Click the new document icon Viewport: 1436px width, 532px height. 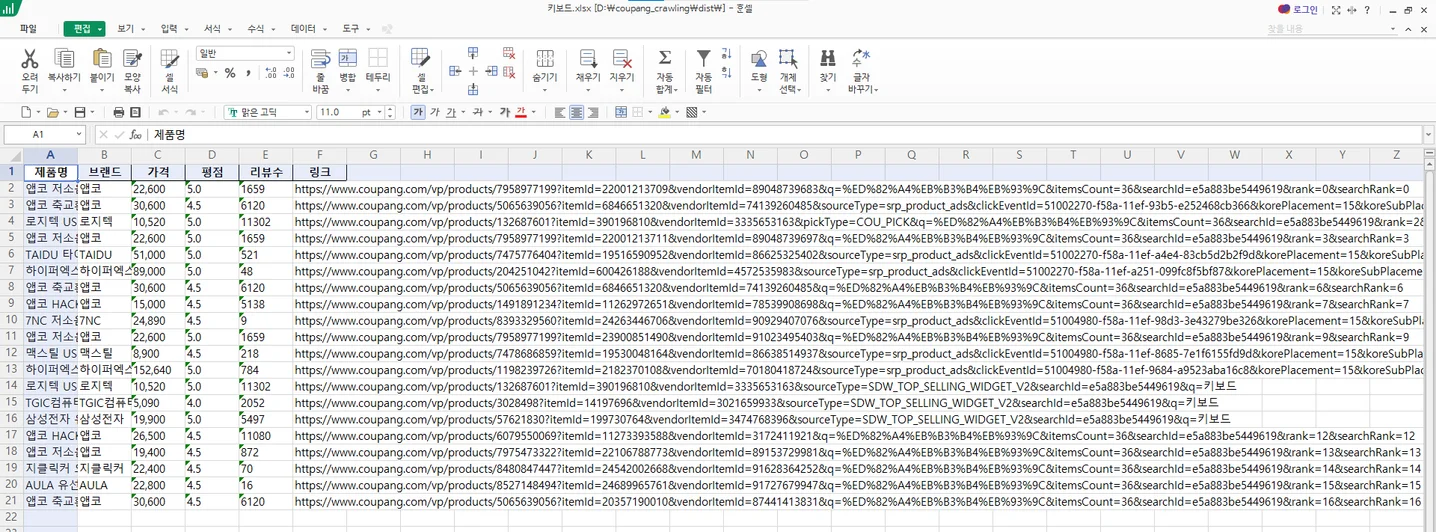[26, 113]
